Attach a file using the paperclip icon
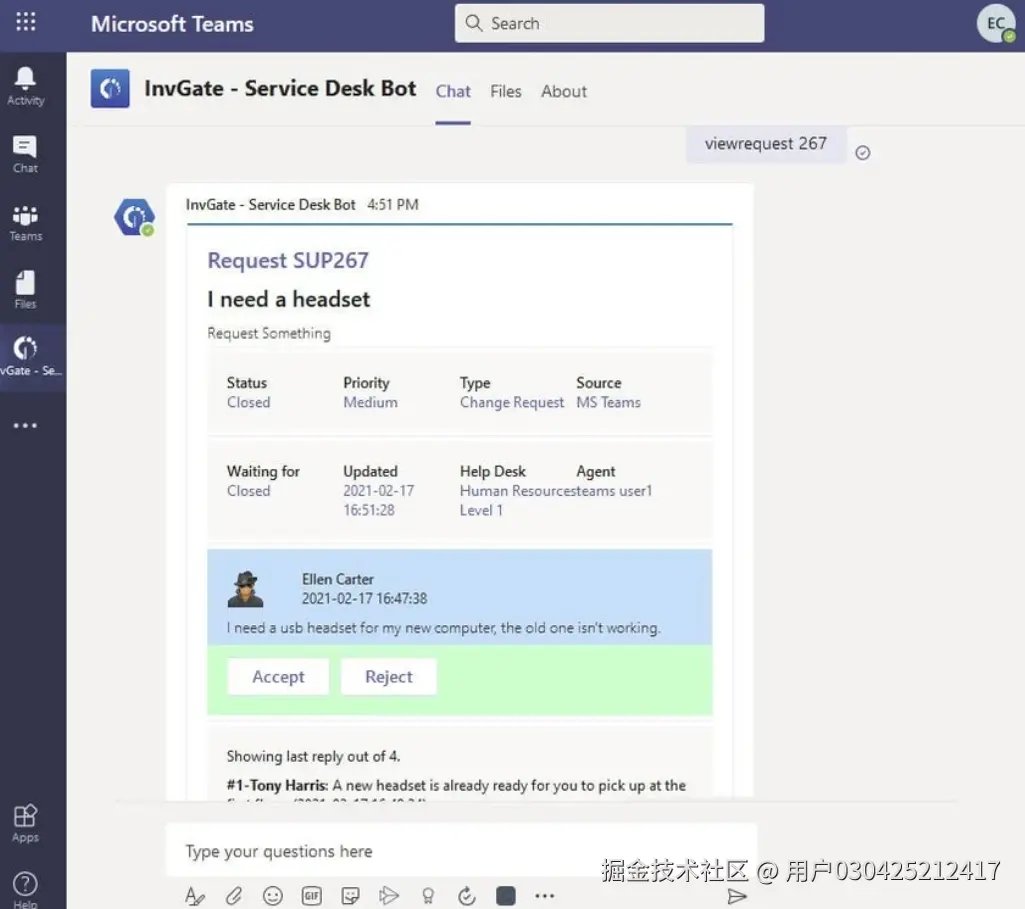 click(x=234, y=896)
